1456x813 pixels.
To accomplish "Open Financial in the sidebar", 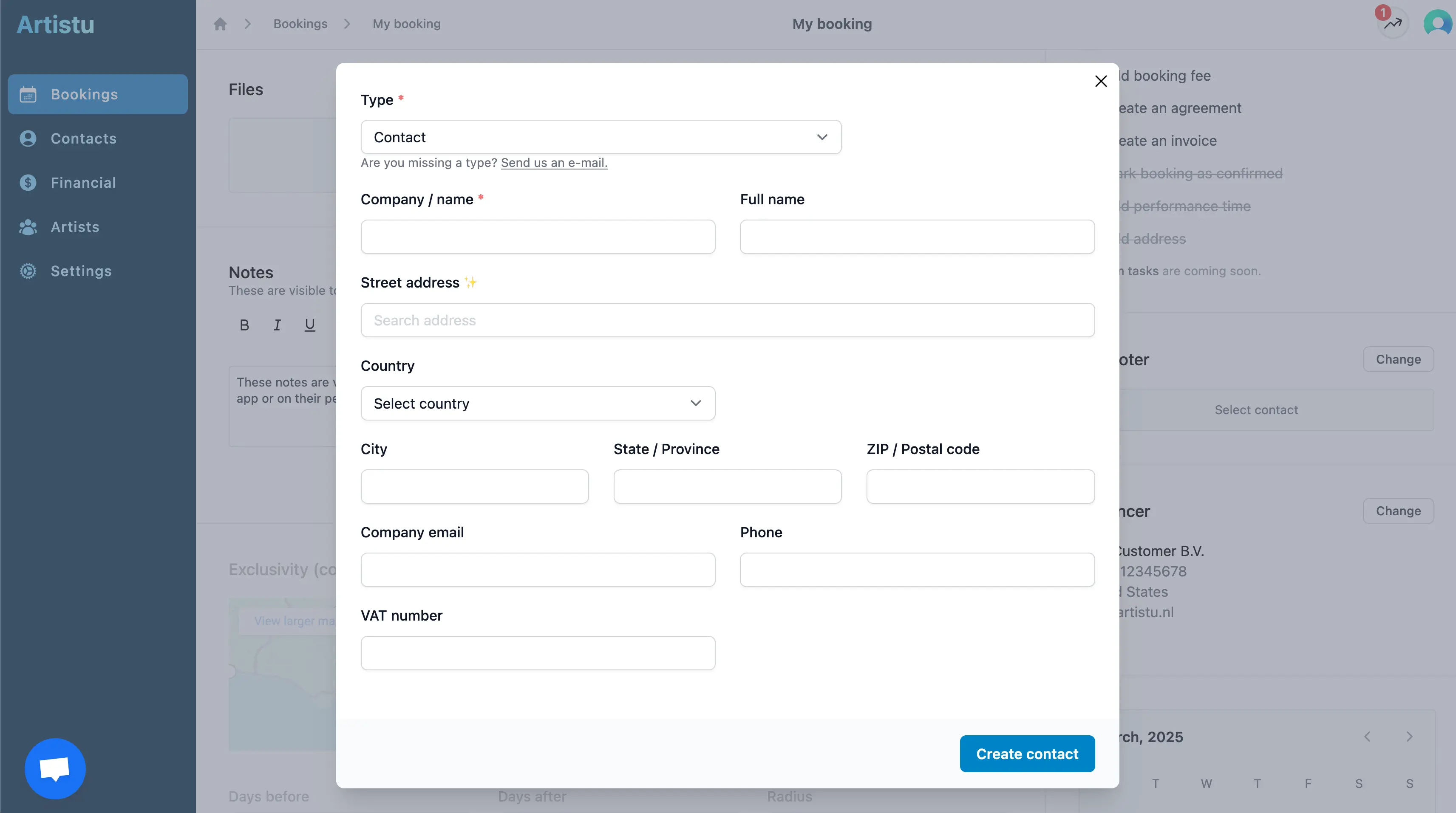I will click(83, 183).
